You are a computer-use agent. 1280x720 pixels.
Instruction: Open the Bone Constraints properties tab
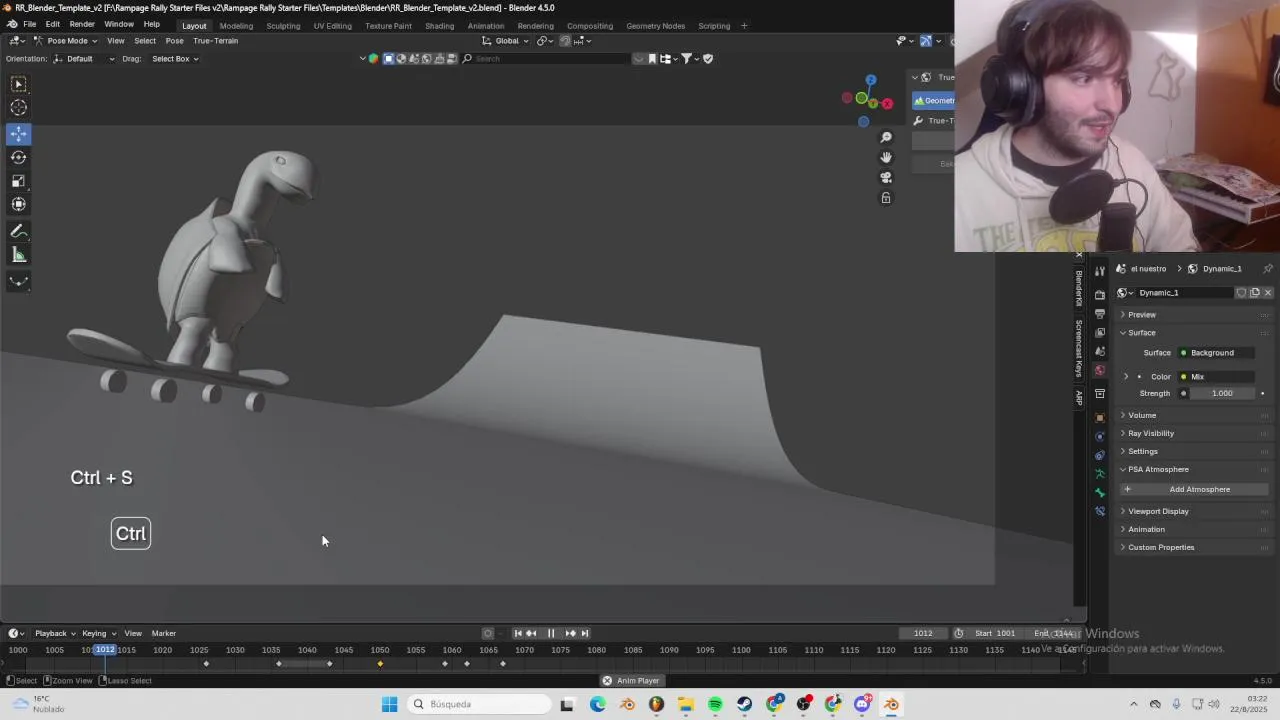pos(1100,511)
